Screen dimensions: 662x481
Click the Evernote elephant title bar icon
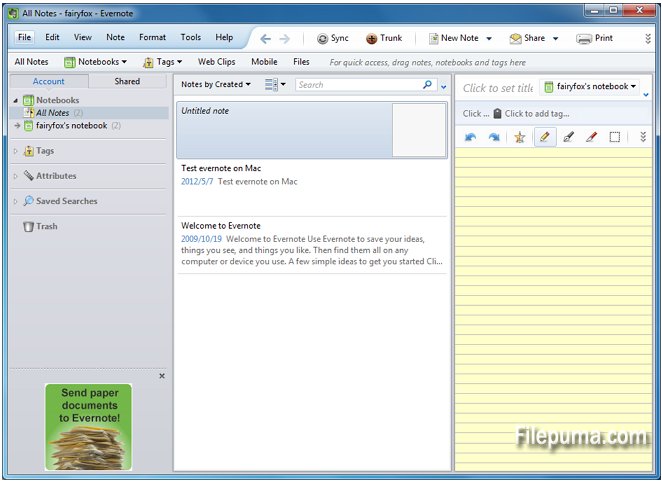[x=14, y=13]
